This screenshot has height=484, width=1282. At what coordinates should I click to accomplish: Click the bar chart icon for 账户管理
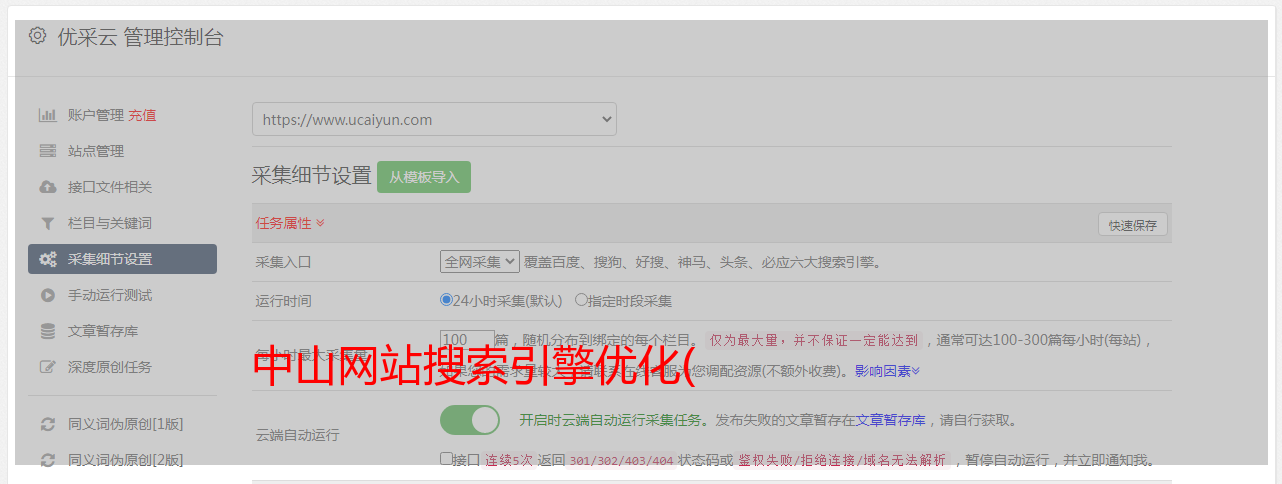point(47,115)
